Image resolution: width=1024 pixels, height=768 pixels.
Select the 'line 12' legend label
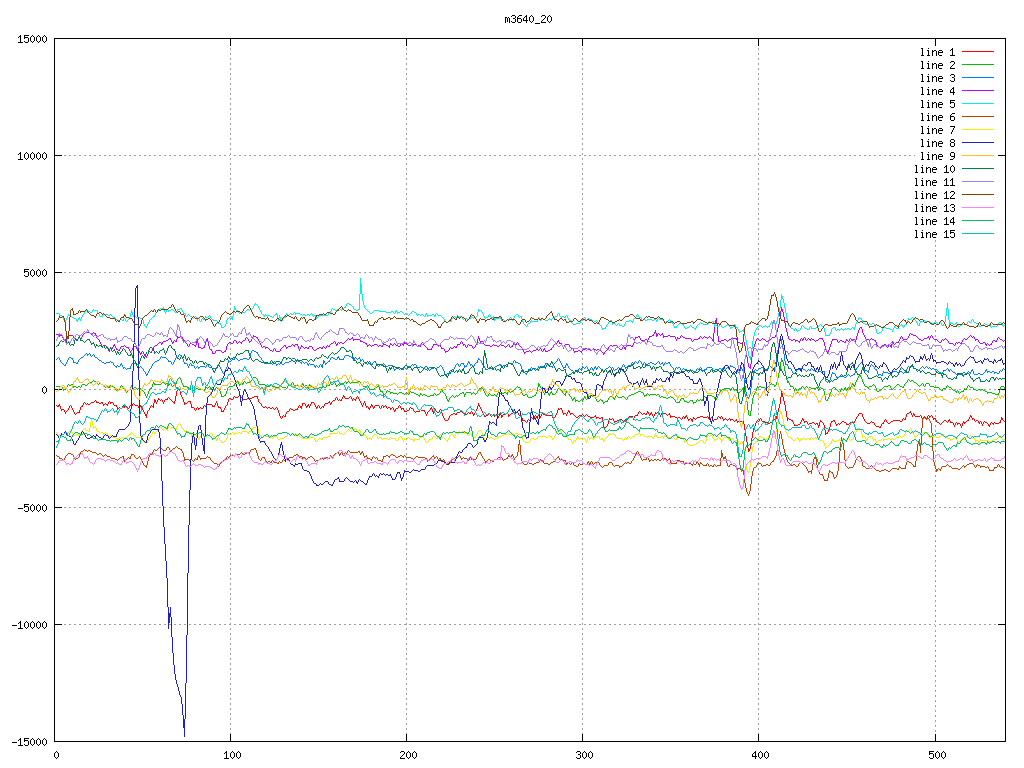pos(935,195)
